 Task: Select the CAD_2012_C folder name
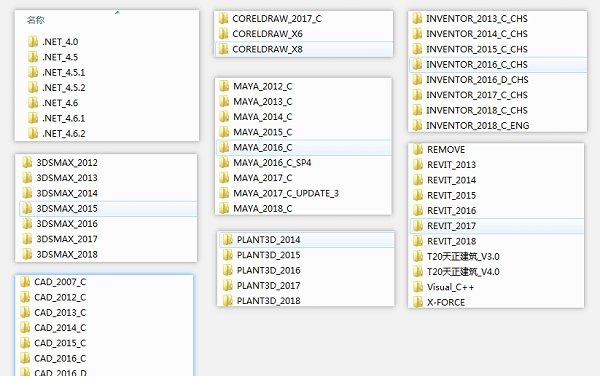pos(60,297)
